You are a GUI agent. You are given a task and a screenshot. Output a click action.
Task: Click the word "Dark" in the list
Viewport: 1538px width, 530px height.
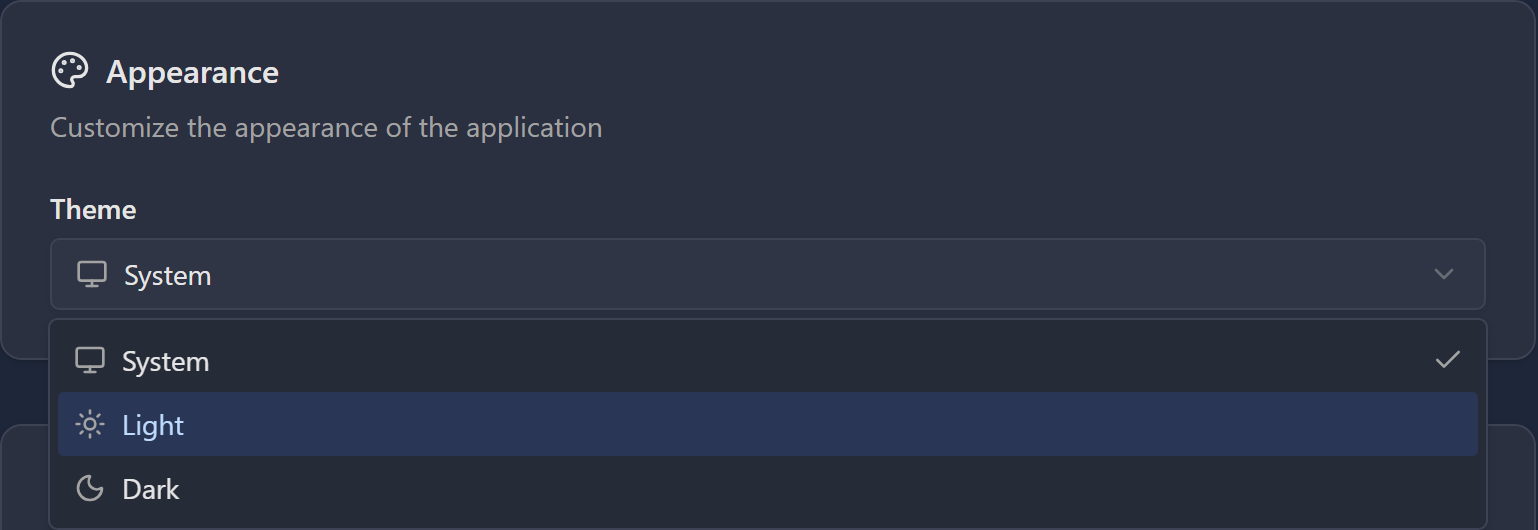point(151,489)
